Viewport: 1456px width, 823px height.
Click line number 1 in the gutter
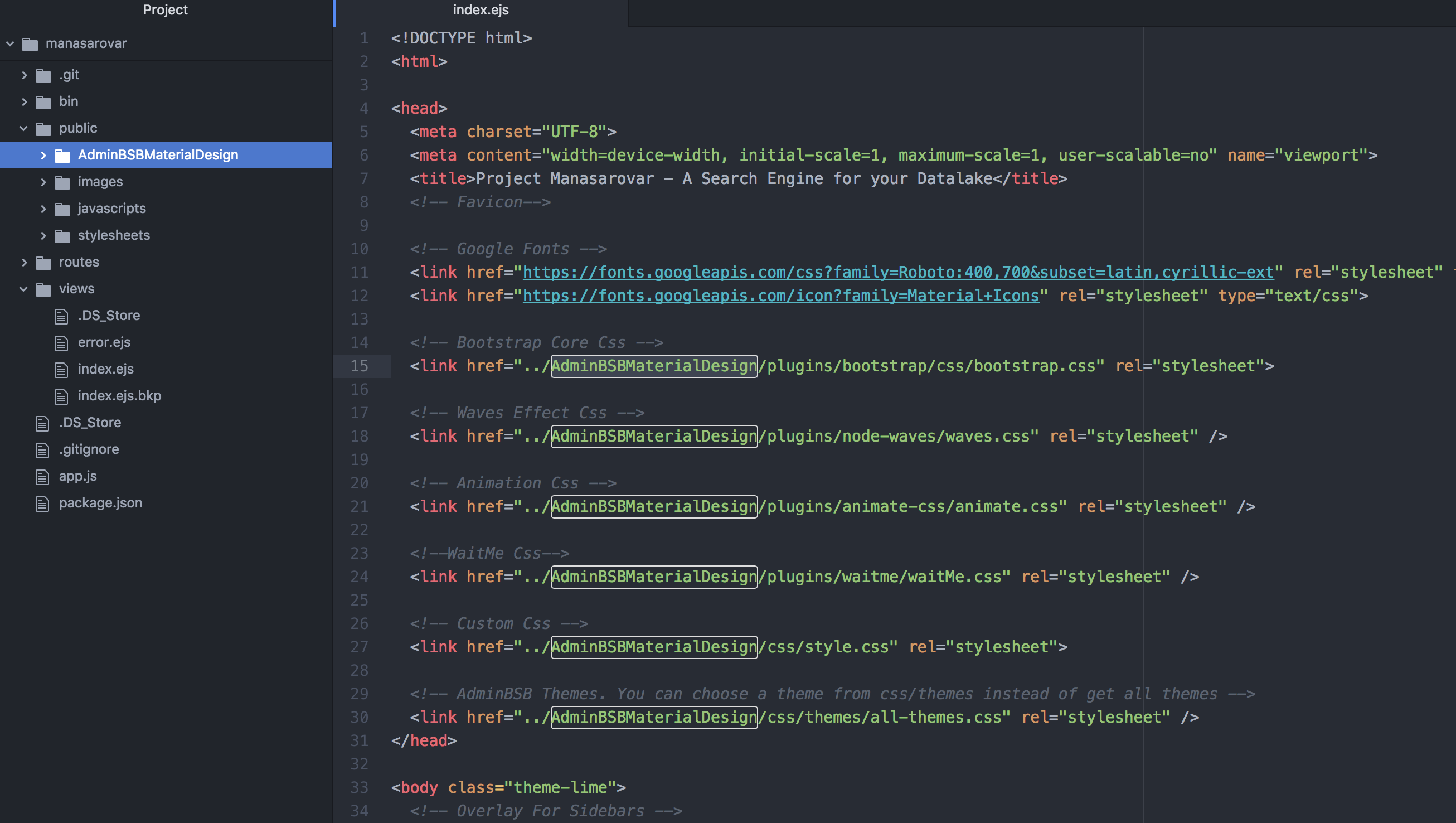pyautogui.click(x=364, y=38)
